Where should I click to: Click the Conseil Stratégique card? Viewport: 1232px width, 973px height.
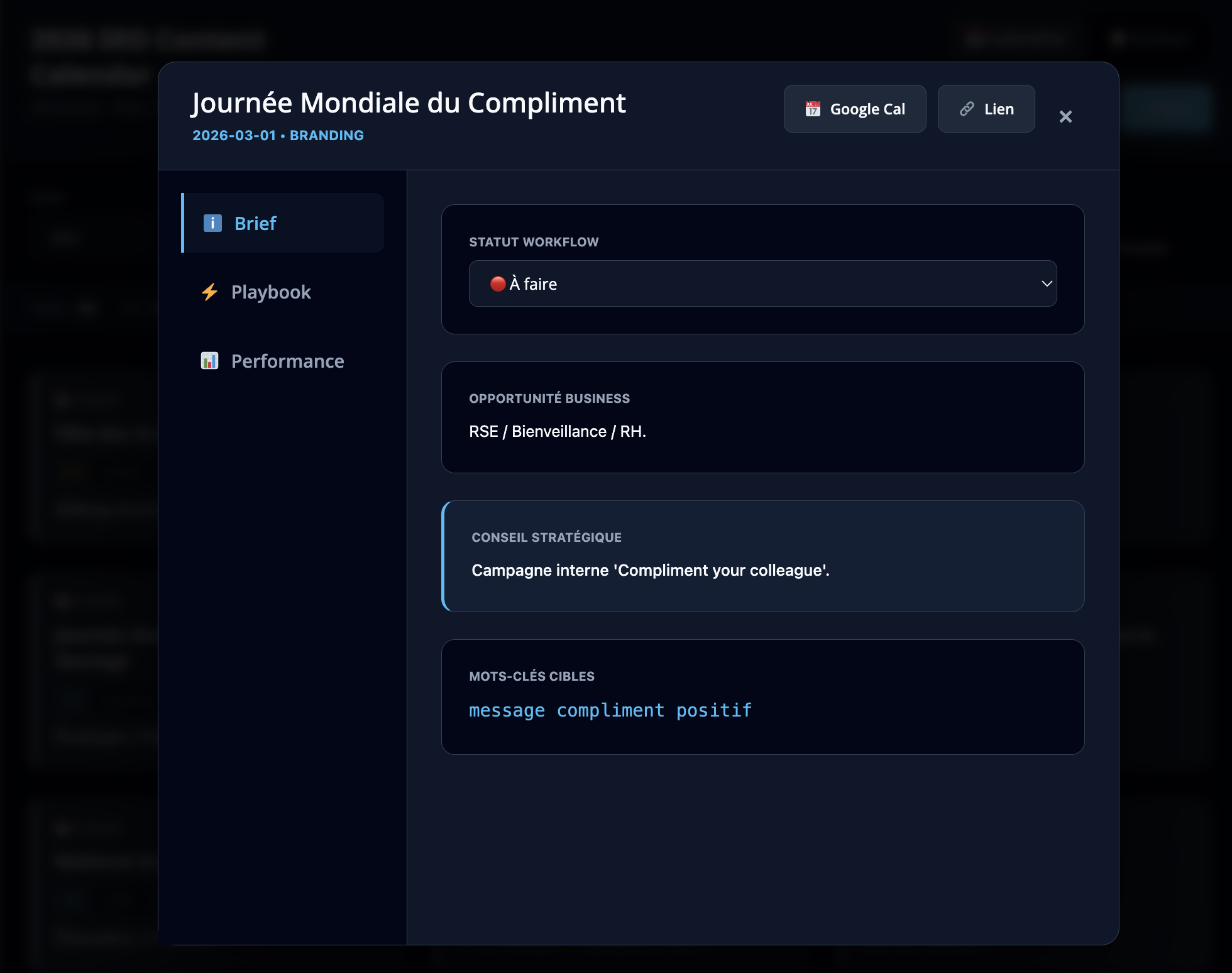(762, 556)
